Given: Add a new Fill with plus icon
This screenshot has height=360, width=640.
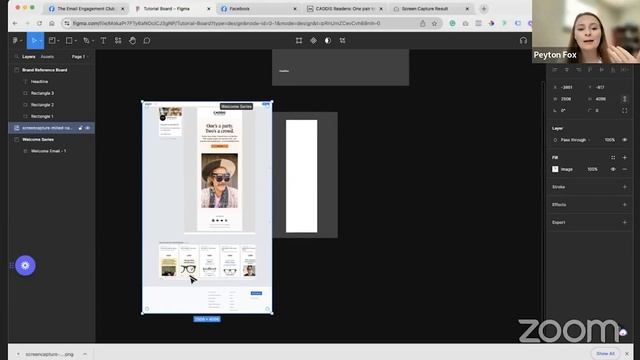Looking at the screenshot, I should pos(624,158).
